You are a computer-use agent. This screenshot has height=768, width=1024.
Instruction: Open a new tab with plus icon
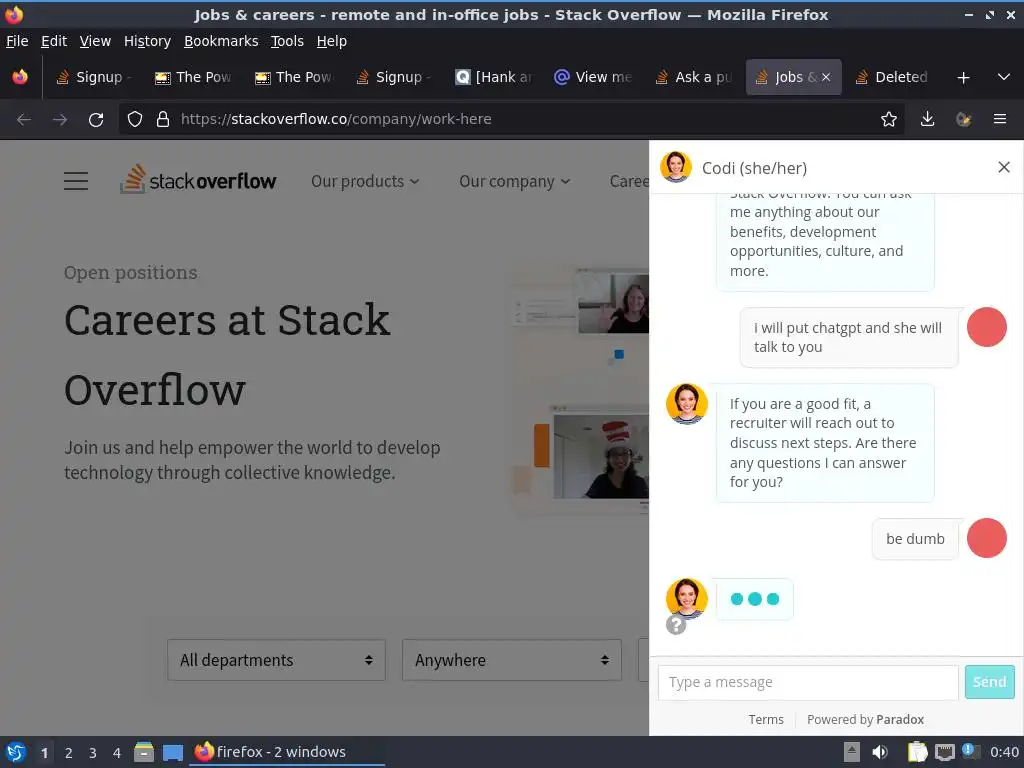(x=963, y=78)
